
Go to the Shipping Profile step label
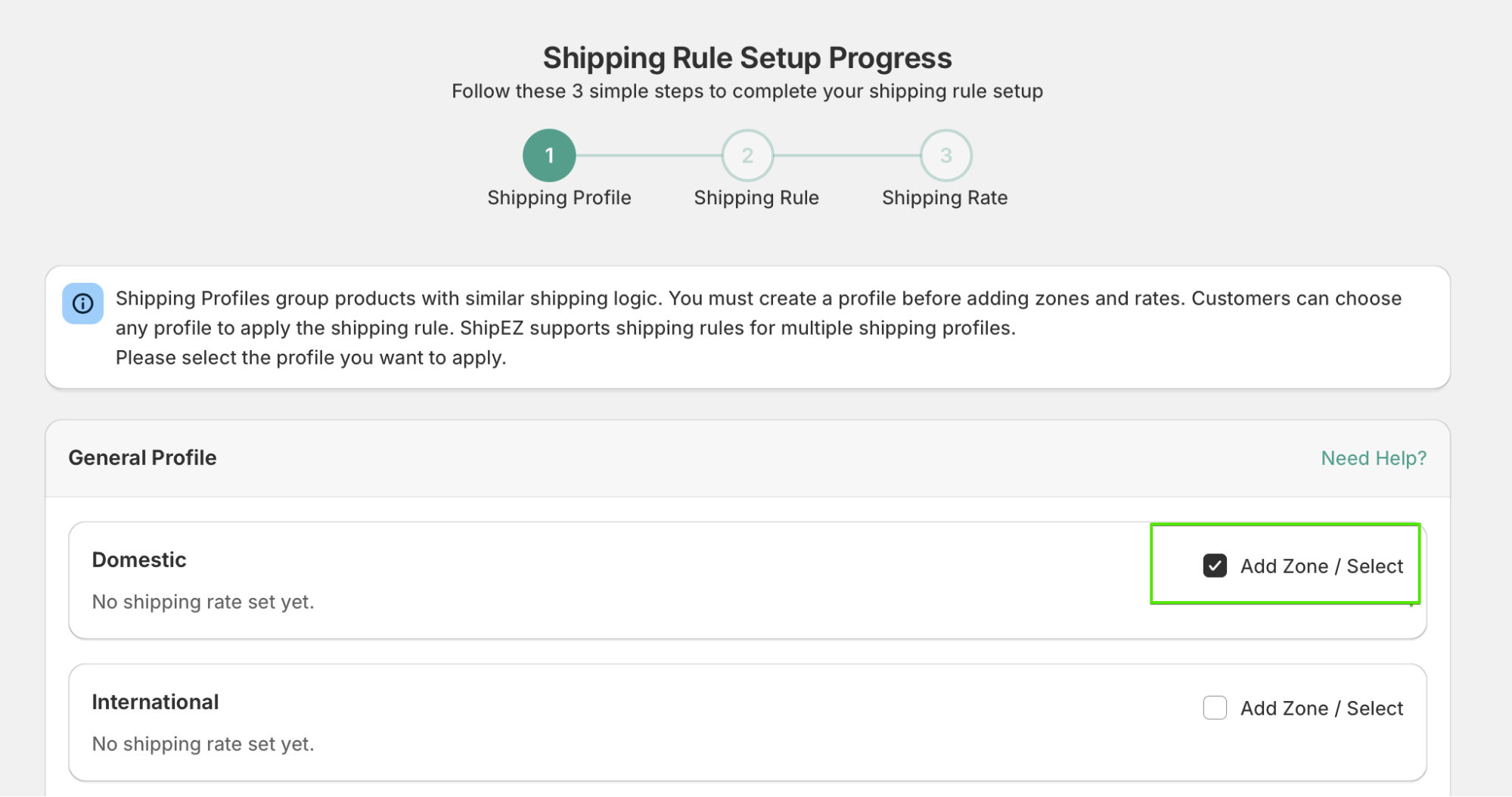coord(559,198)
